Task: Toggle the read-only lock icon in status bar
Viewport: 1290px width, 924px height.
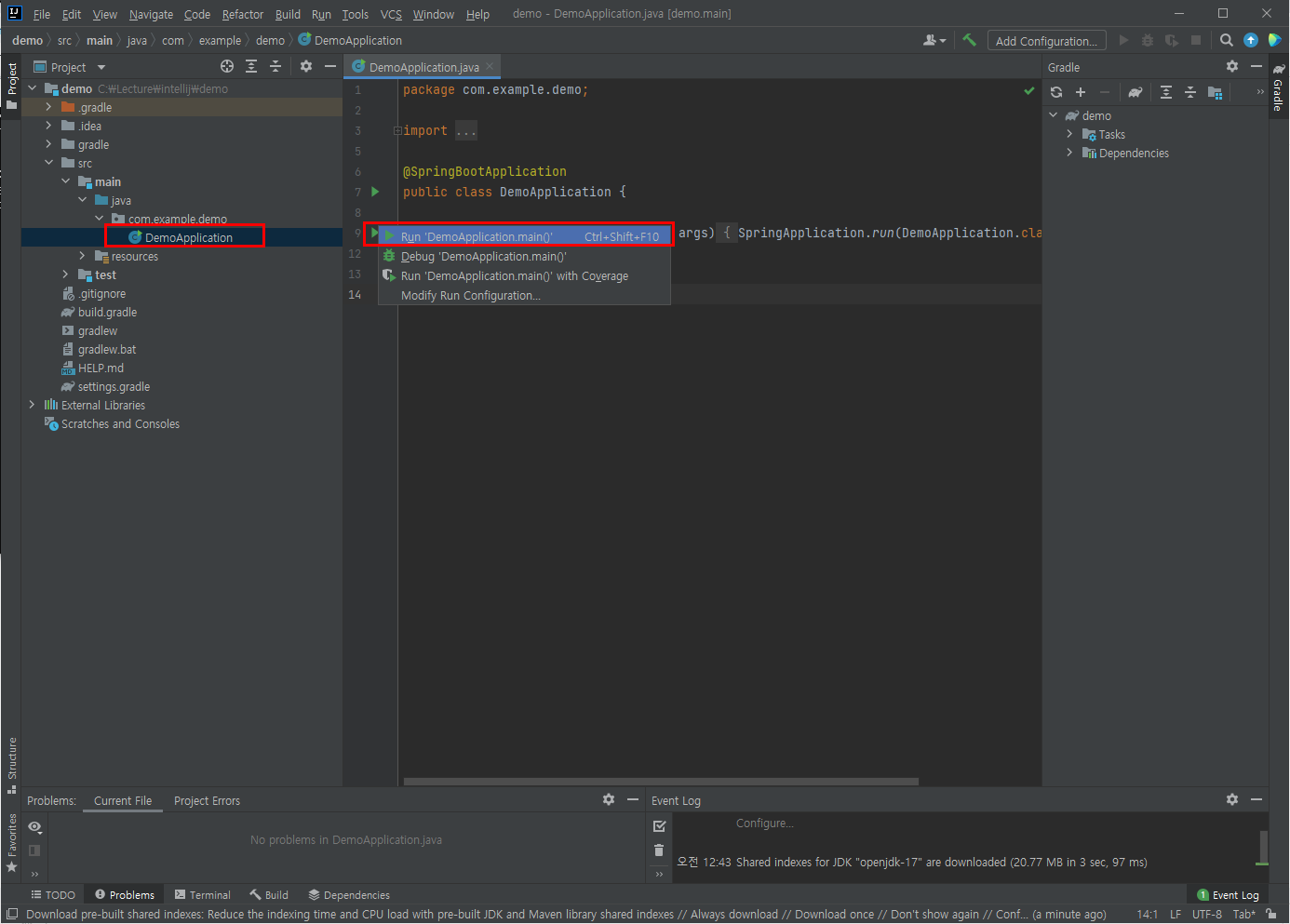Action: click(1271, 914)
